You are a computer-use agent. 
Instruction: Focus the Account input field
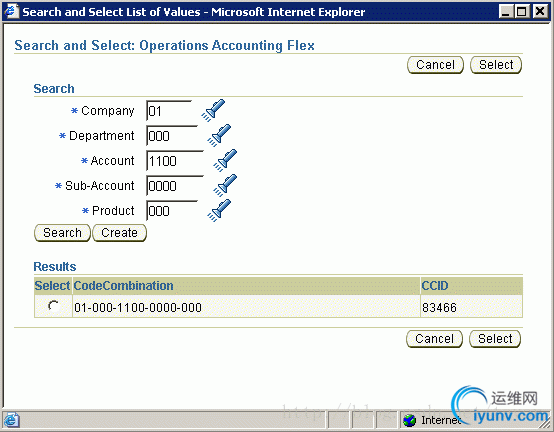tap(175, 161)
